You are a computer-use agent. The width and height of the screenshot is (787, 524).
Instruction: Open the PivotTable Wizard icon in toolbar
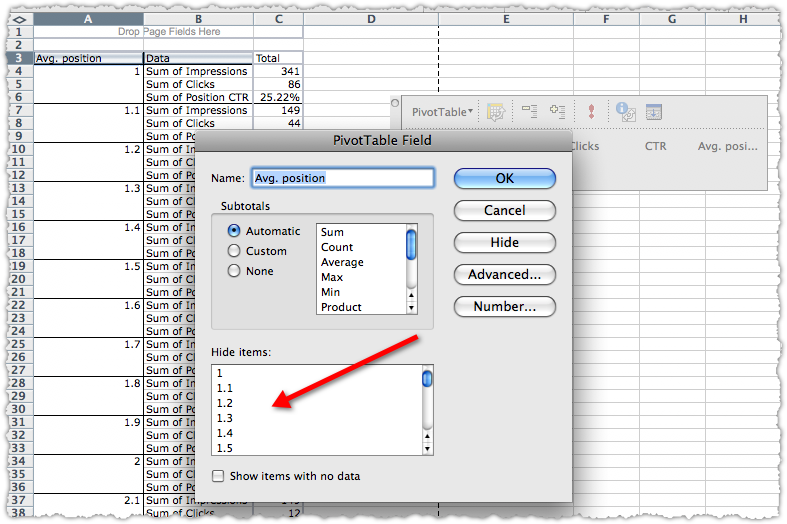(x=496, y=111)
